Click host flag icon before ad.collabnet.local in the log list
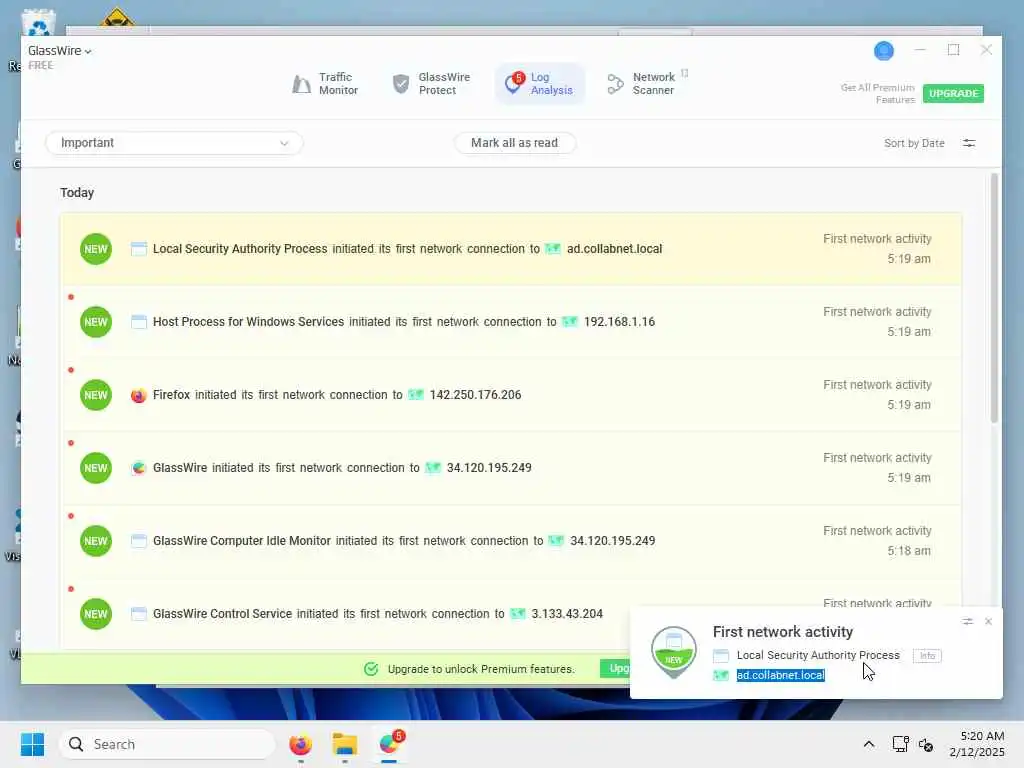This screenshot has height=768, width=1024. (553, 249)
